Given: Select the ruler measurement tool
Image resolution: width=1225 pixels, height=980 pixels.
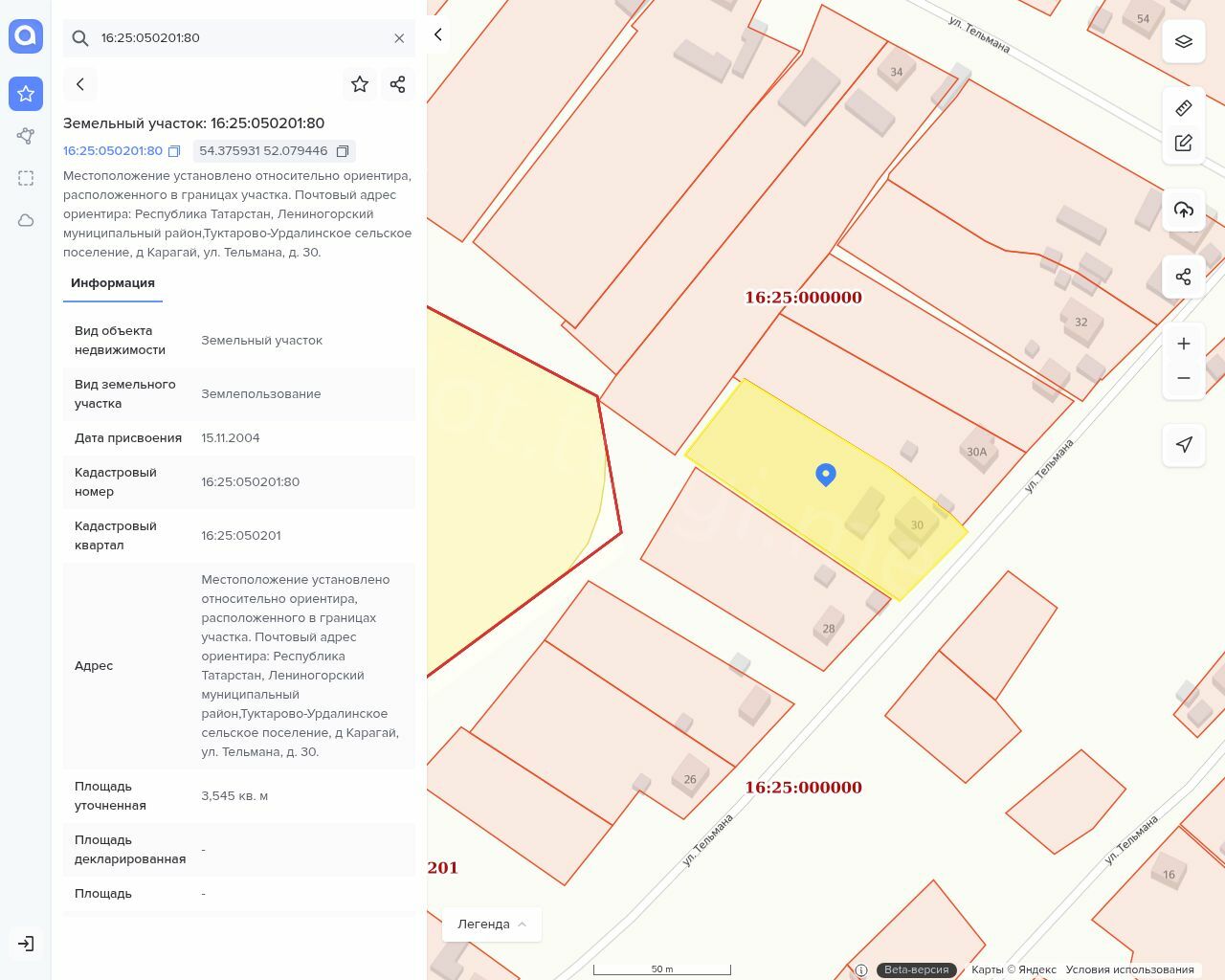Looking at the screenshot, I should (x=1184, y=108).
